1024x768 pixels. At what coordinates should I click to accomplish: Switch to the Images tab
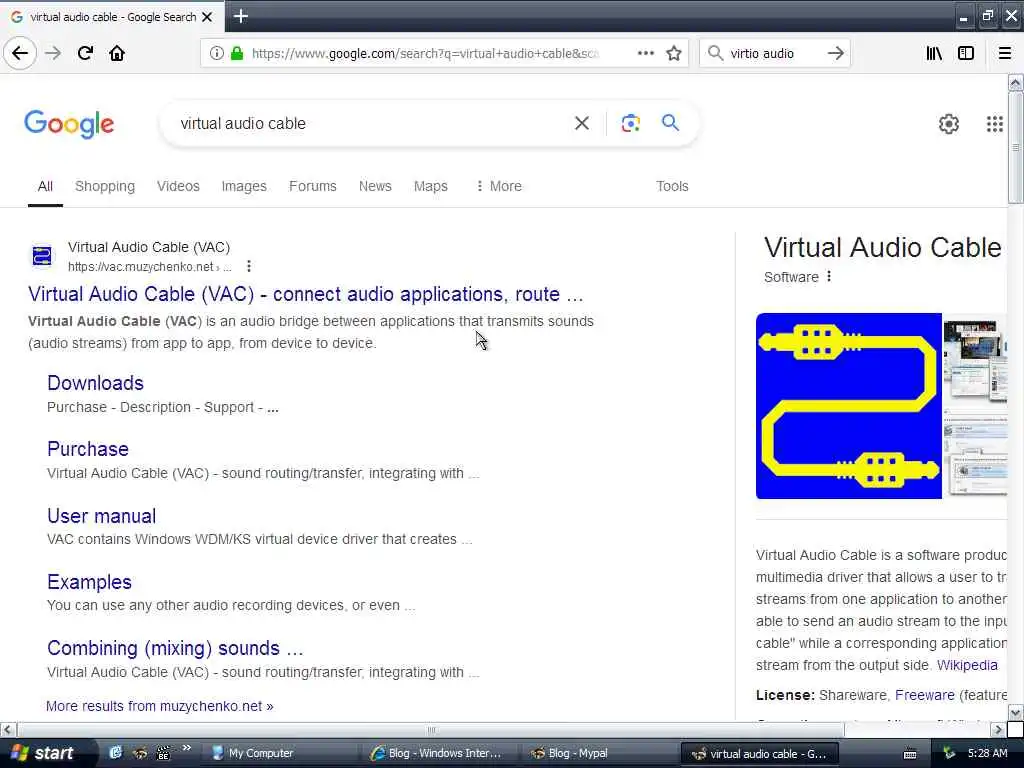[244, 186]
